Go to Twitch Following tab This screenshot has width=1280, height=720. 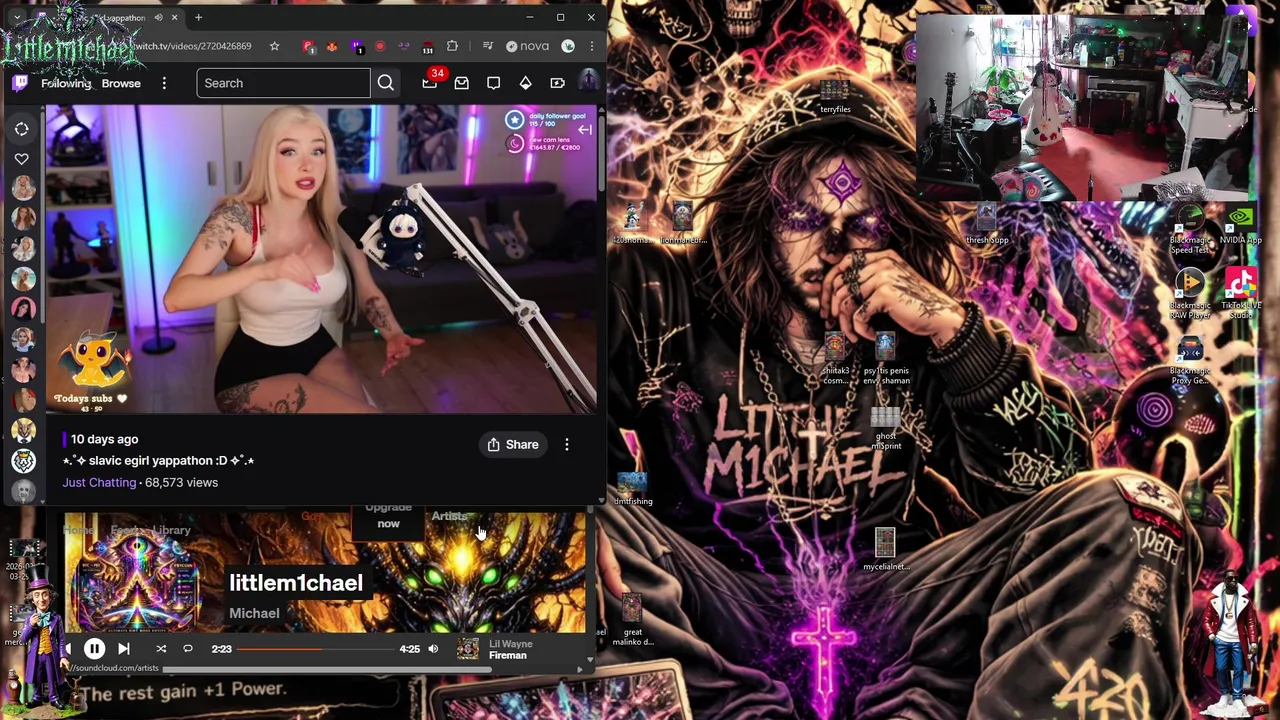[66, 83]
